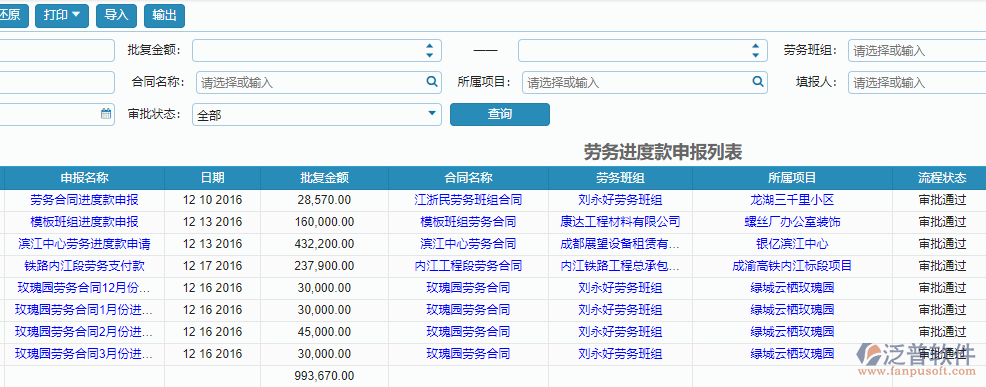Open 康达工程材料有限公司 link

620,222
